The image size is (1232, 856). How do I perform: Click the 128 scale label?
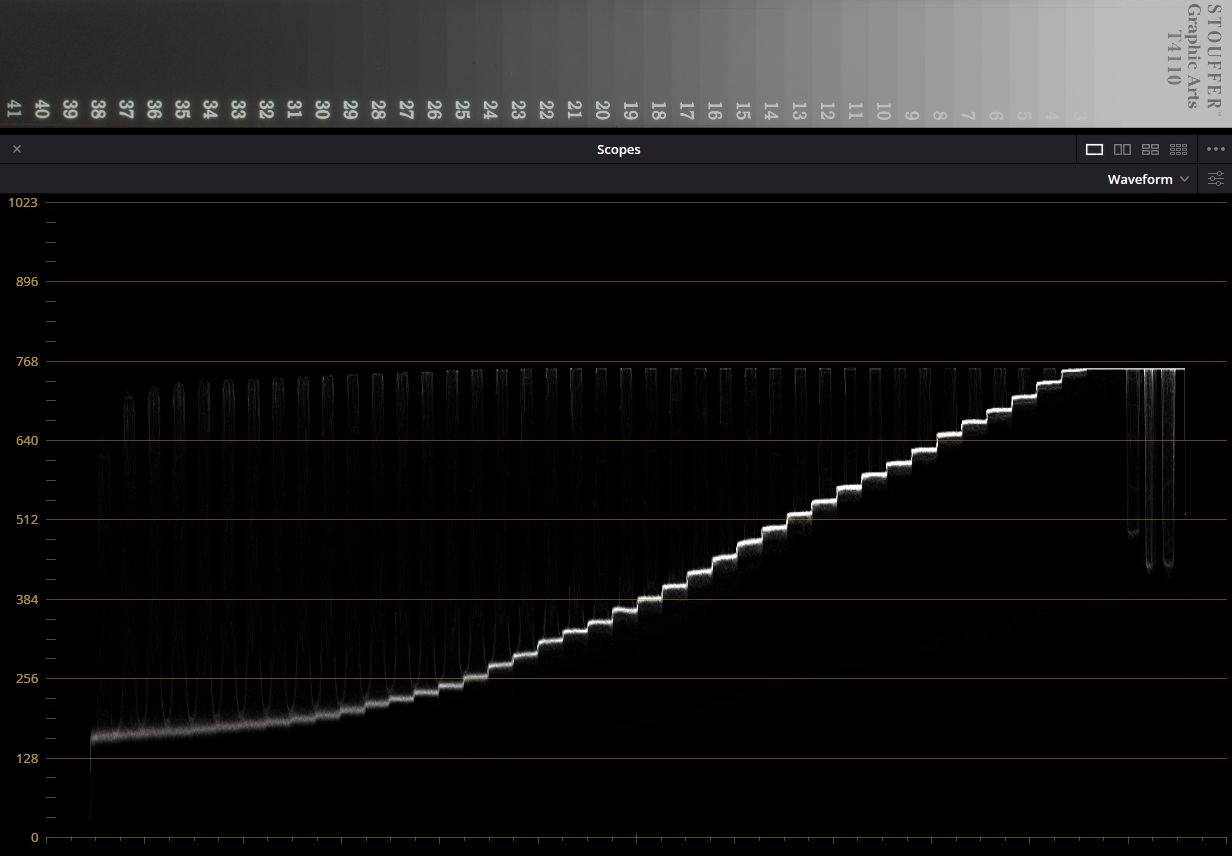tap(25, 758)
